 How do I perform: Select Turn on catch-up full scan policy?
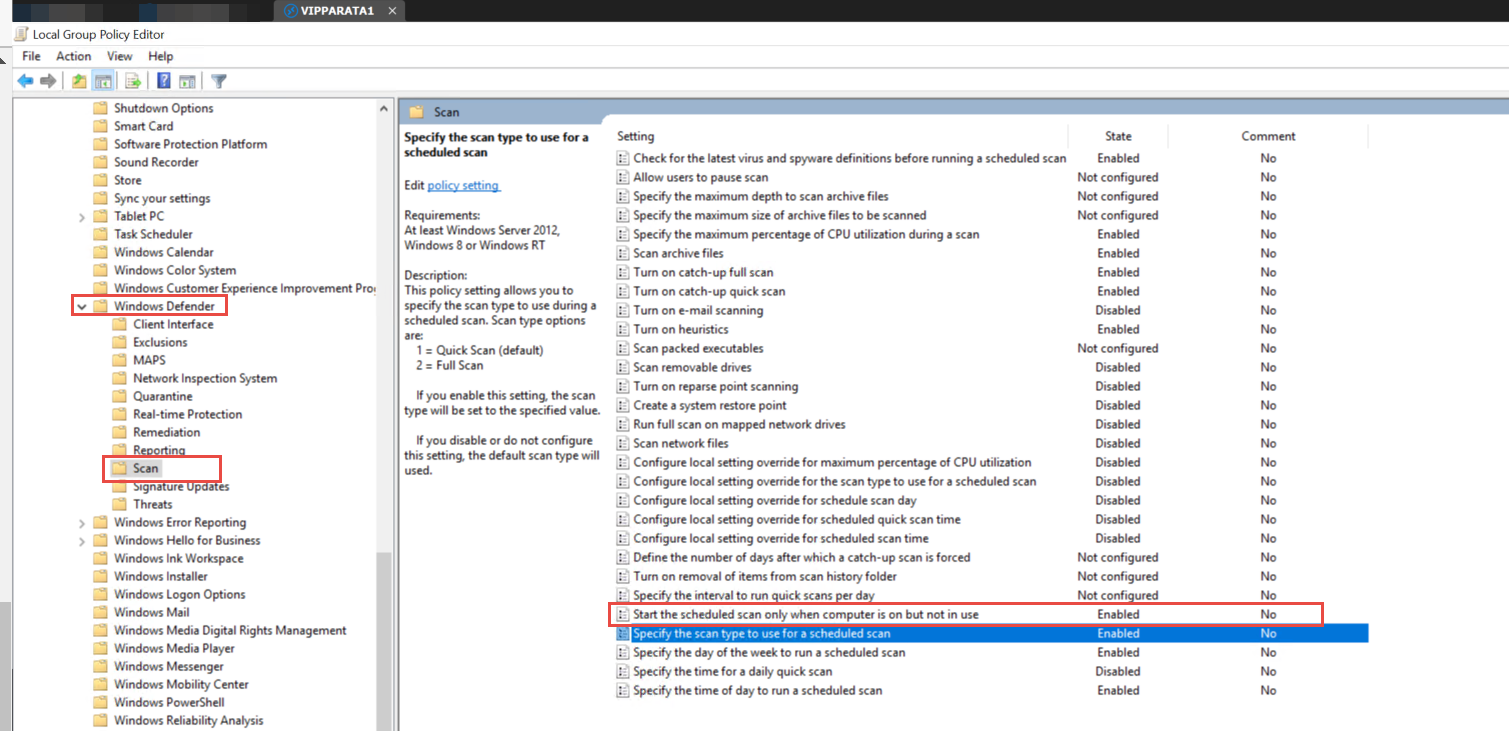[703, 272]
